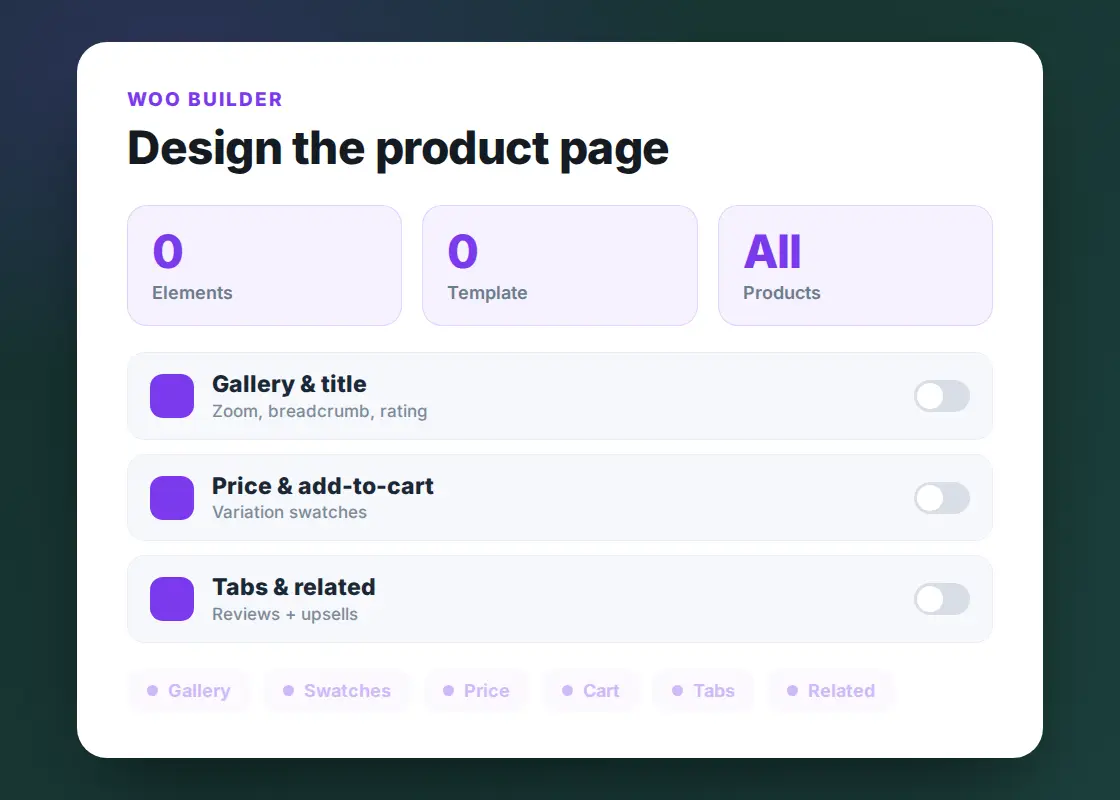Click the Gallery & title row heading
Image resolution: width=1120 pixels, height=800 pixels.
(x=289, y=384)
